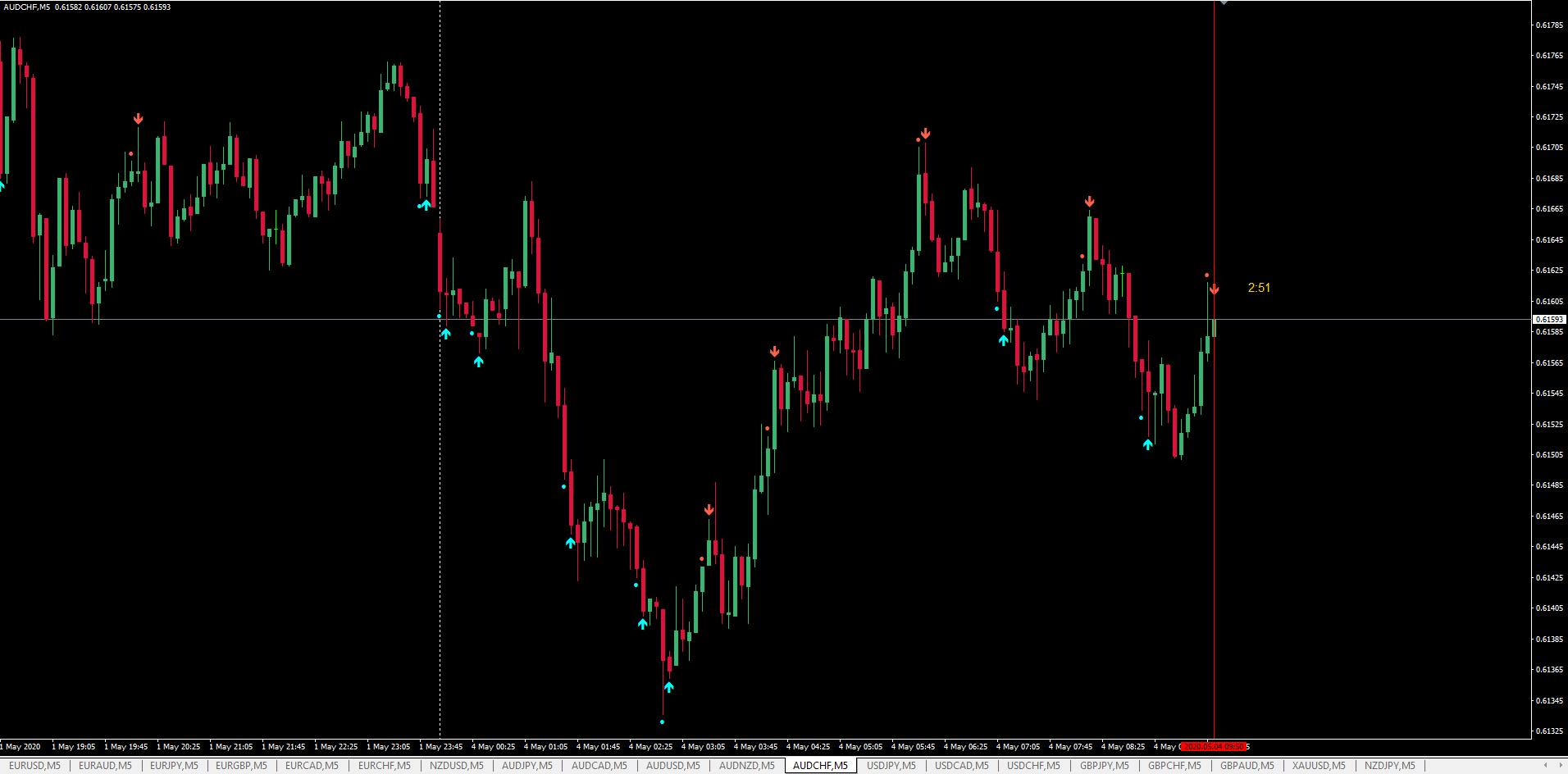Select the AUDCAD,M5 chart tab
This screenshot has width=1568, height=774.
tap(599, 766)
